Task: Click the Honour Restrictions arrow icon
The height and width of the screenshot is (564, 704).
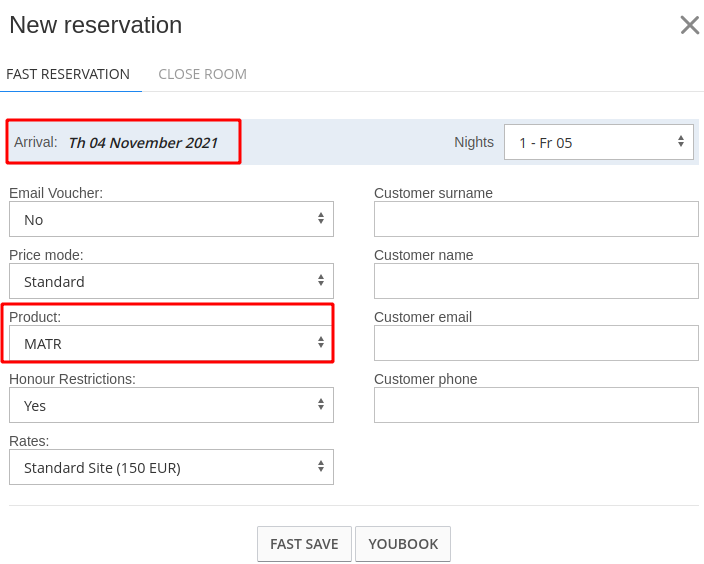Action: click(x=321, y=404)
